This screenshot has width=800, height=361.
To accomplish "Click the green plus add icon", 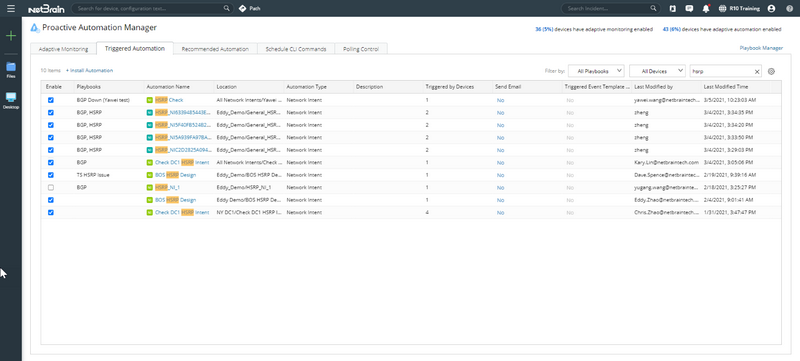I will [11, 36].
